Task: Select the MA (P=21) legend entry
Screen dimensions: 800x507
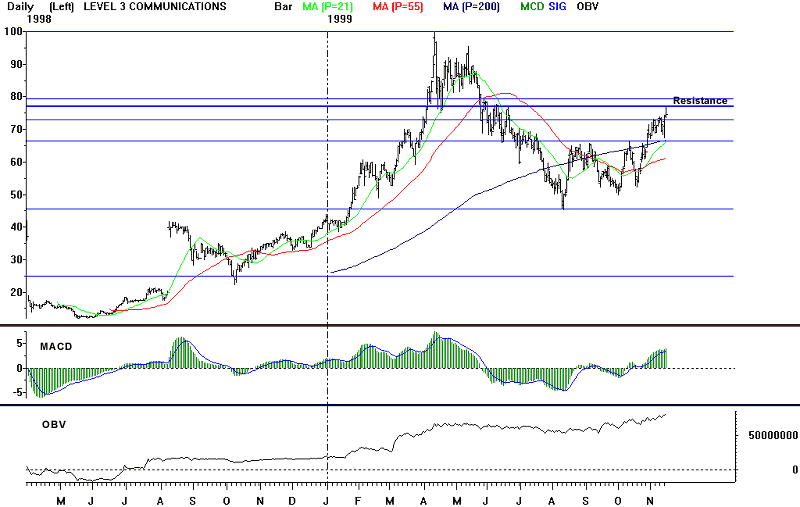Action: (328, 7)
